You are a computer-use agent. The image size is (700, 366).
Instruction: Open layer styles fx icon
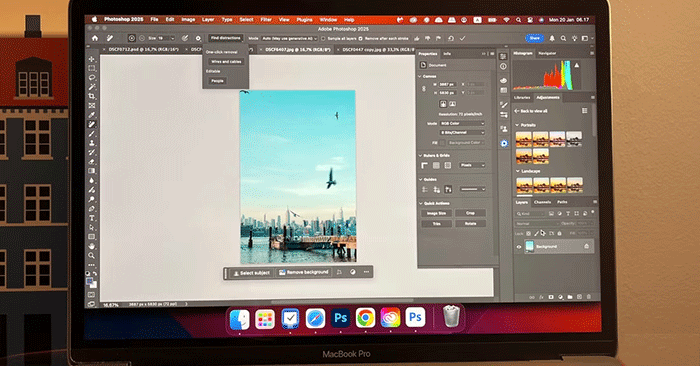[x=541, y=296]
